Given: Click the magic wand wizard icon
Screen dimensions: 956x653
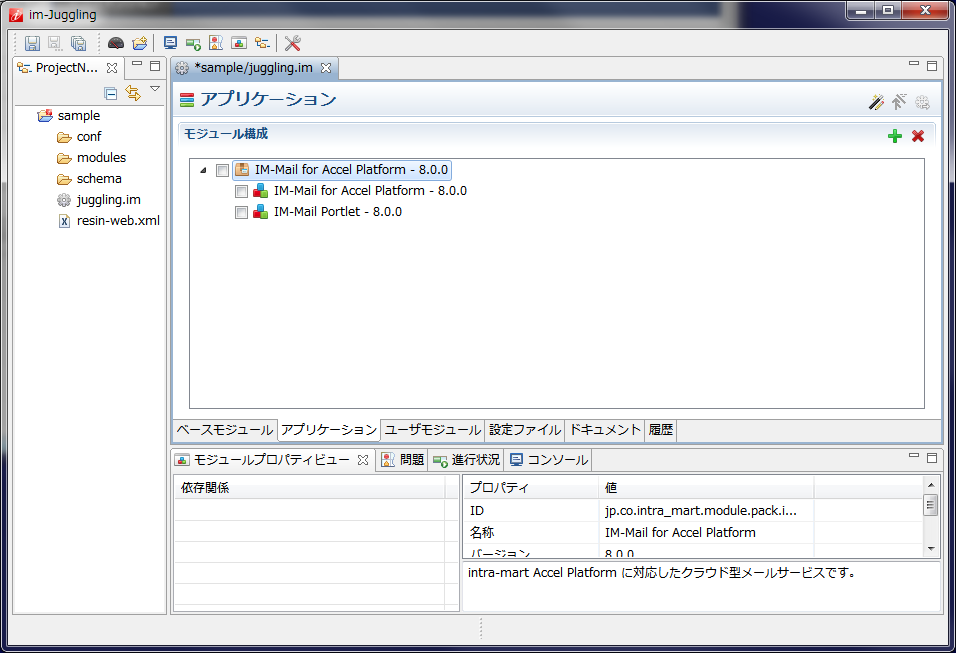Looking at the screenshot, I should point(876,102).
